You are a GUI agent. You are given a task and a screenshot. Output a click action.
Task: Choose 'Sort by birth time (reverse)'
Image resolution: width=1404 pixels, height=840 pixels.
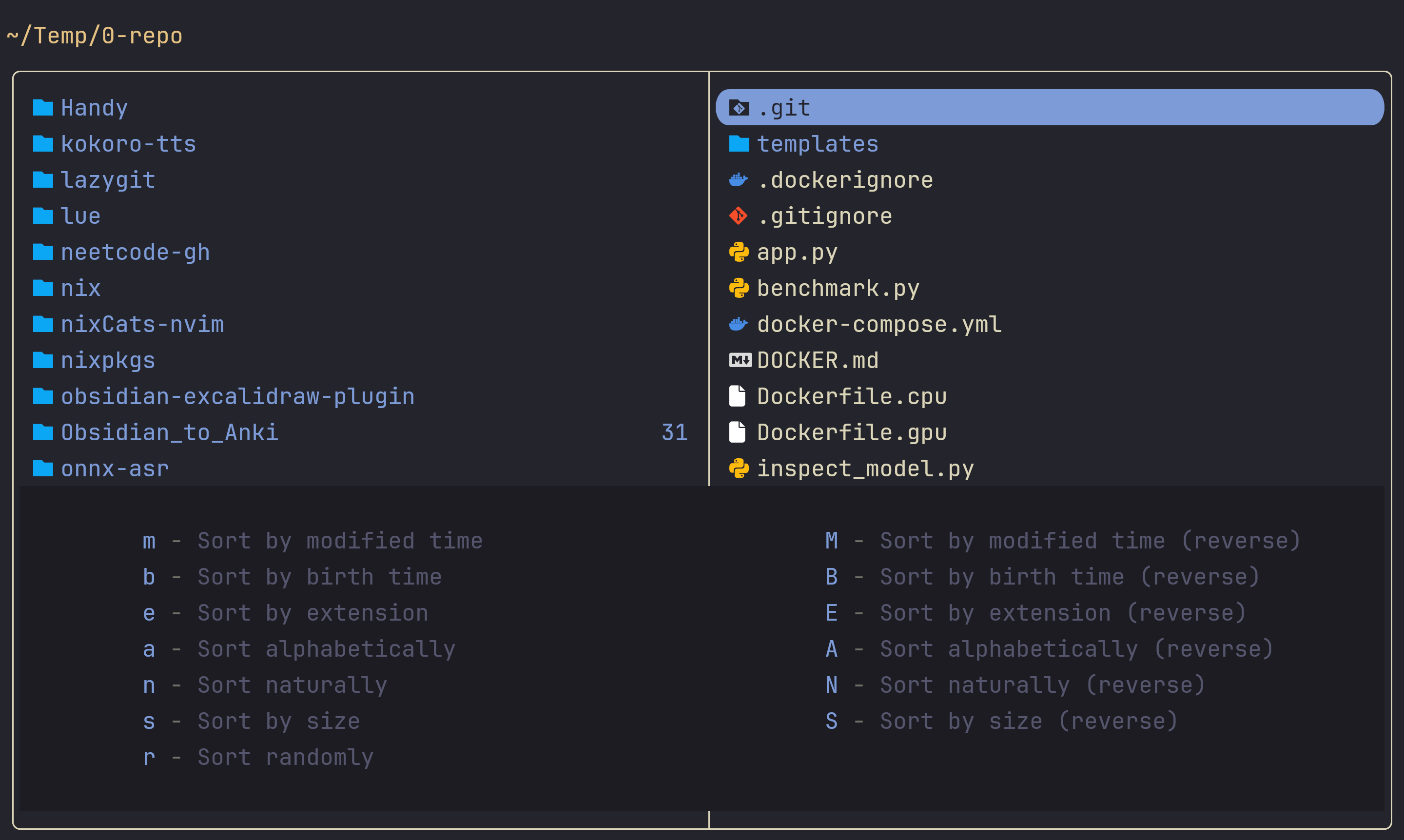pos(1042,577)
